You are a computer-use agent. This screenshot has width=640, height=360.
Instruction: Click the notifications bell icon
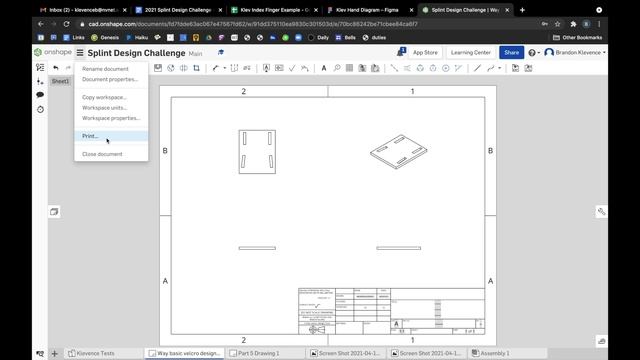pos(401,52)
